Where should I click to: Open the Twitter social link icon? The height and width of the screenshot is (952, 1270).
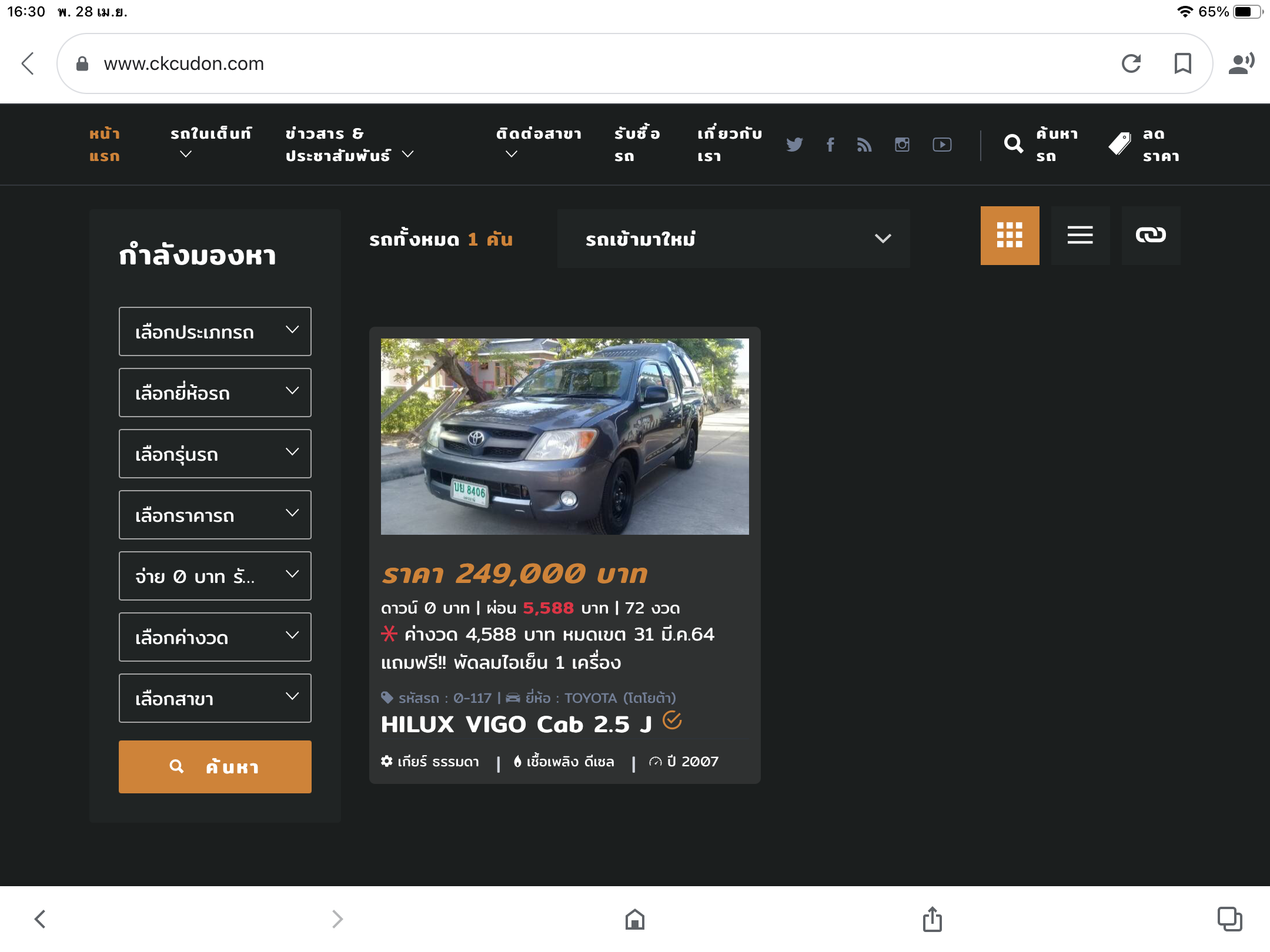pos(794,145)
